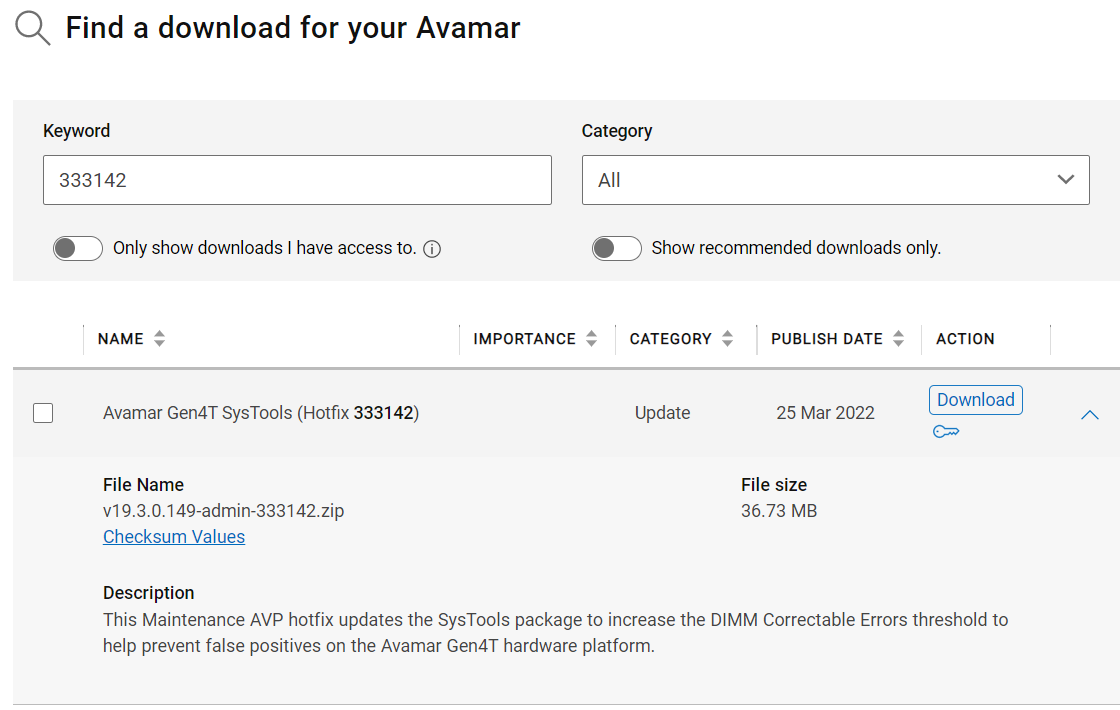Viewport: 1120px width, 710px height.
Task: Click the CATEGORY column header
Action: pos(670,339)
